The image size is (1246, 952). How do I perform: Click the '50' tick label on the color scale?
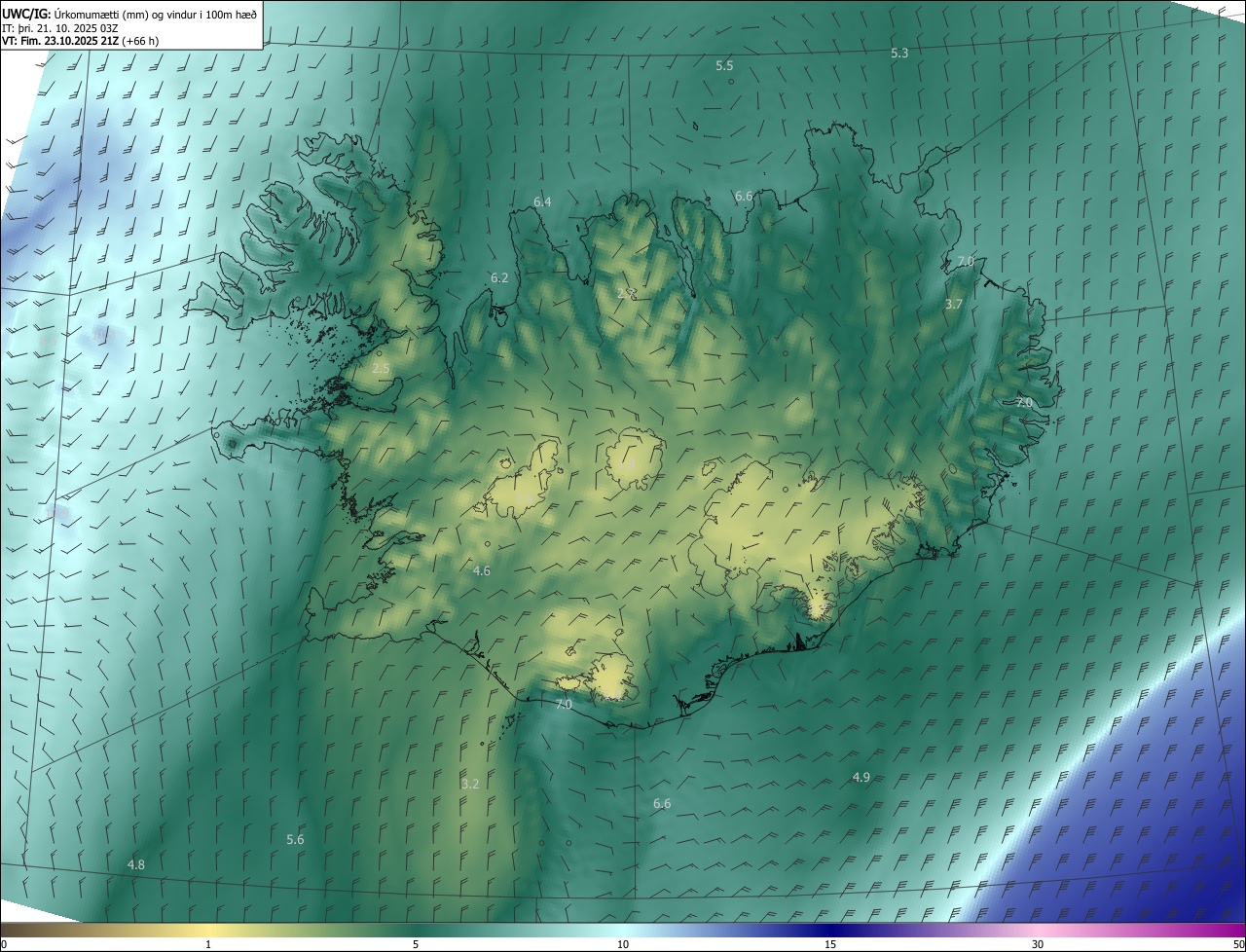click(x=1238, y=944)
